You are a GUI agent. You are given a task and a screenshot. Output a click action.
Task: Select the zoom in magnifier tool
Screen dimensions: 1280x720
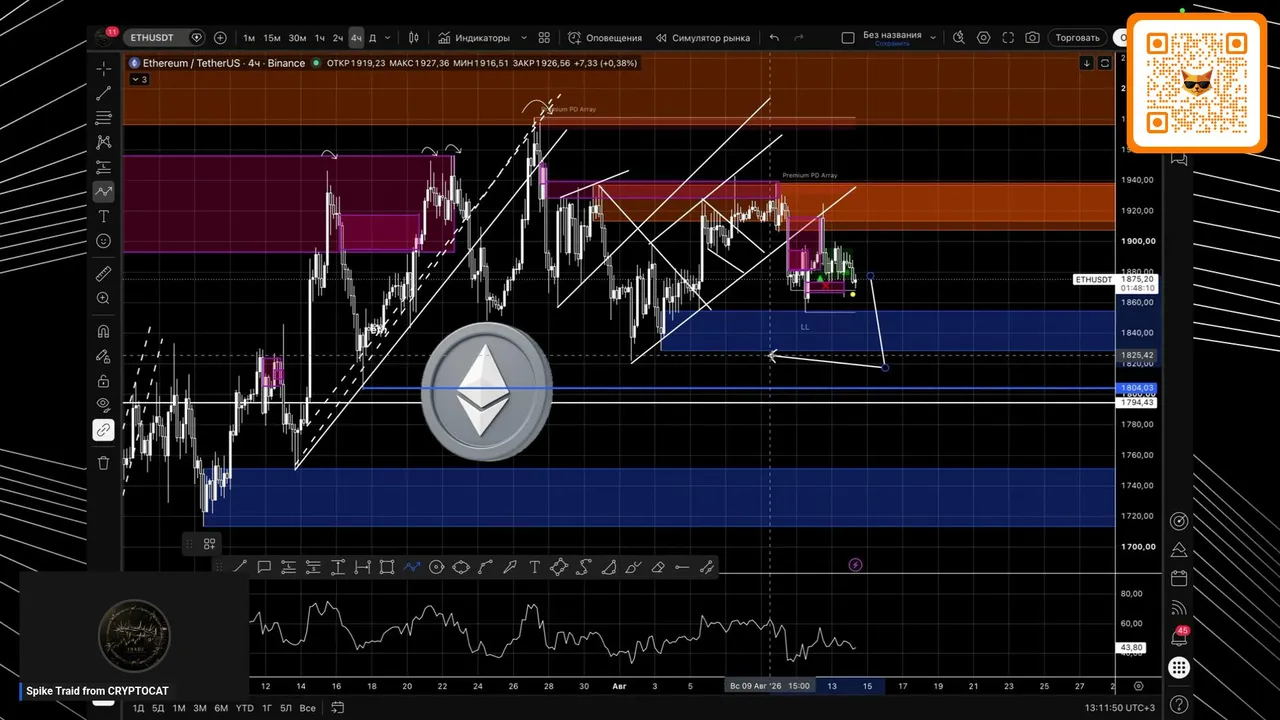coord(104,298)
